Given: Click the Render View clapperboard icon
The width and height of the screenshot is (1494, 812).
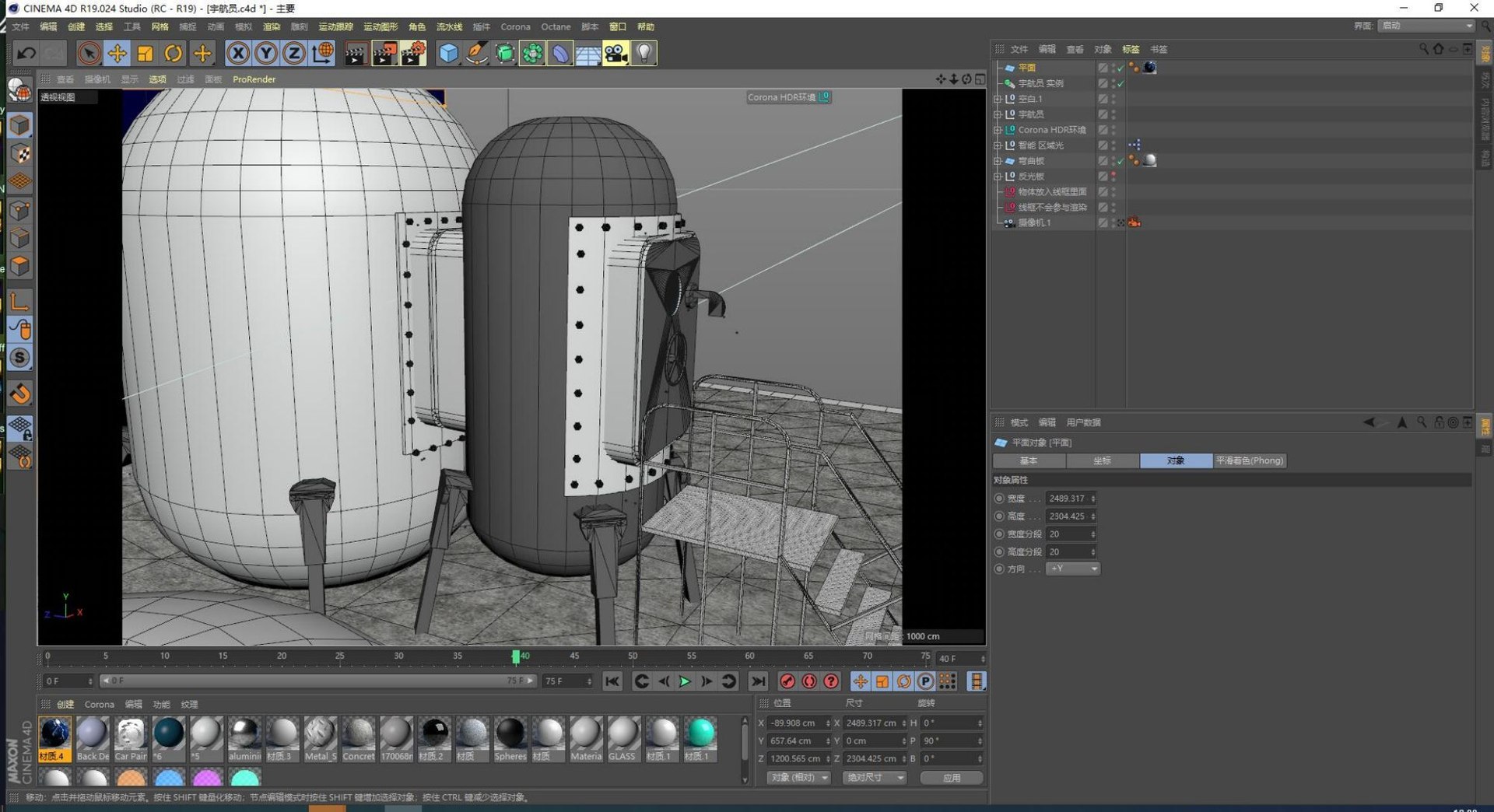Looking at the screenshot, I should coord(356,54).
